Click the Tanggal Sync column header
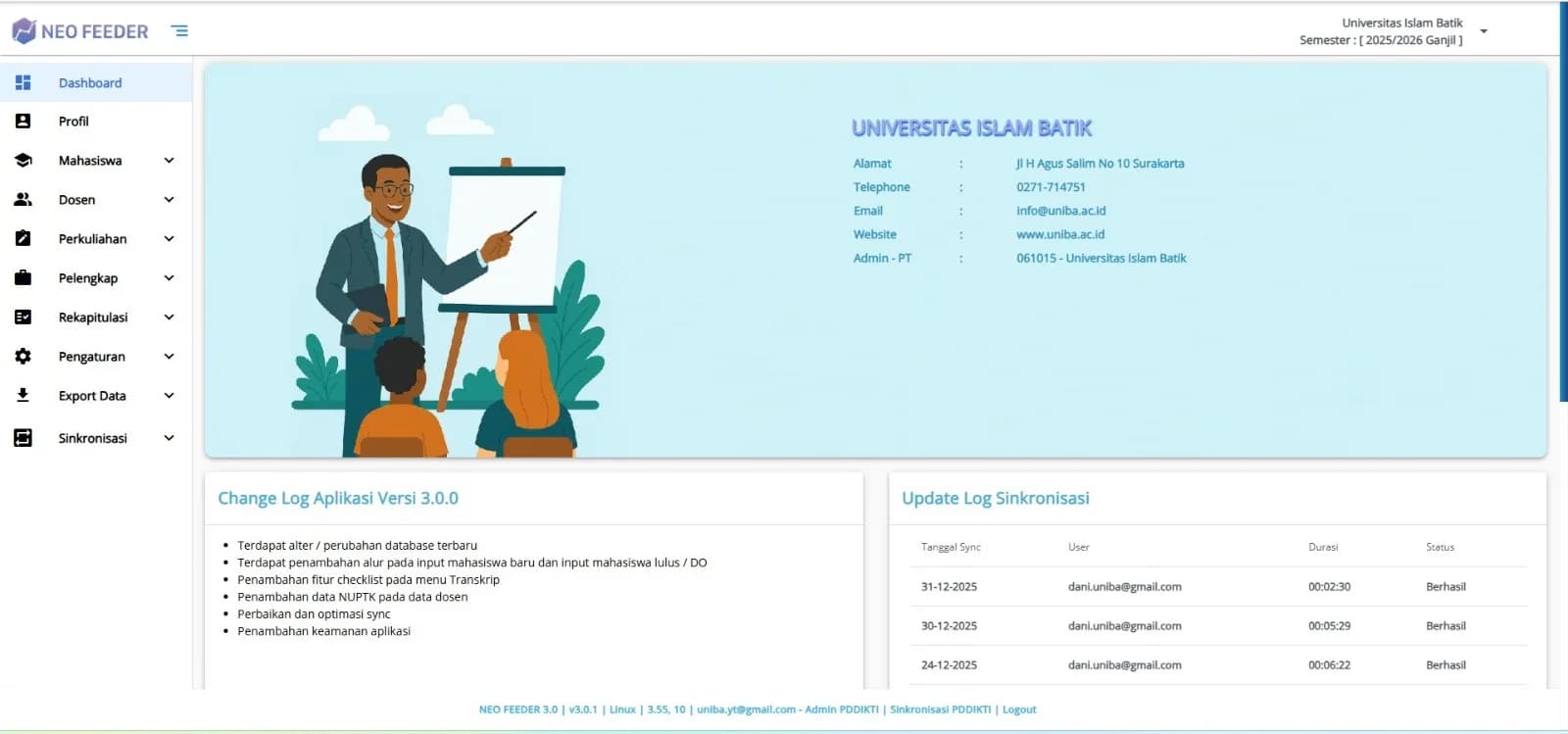Image resolution: width=1568 pixels, height=734 pixels. pyautogui.click(x=951, y=547)
